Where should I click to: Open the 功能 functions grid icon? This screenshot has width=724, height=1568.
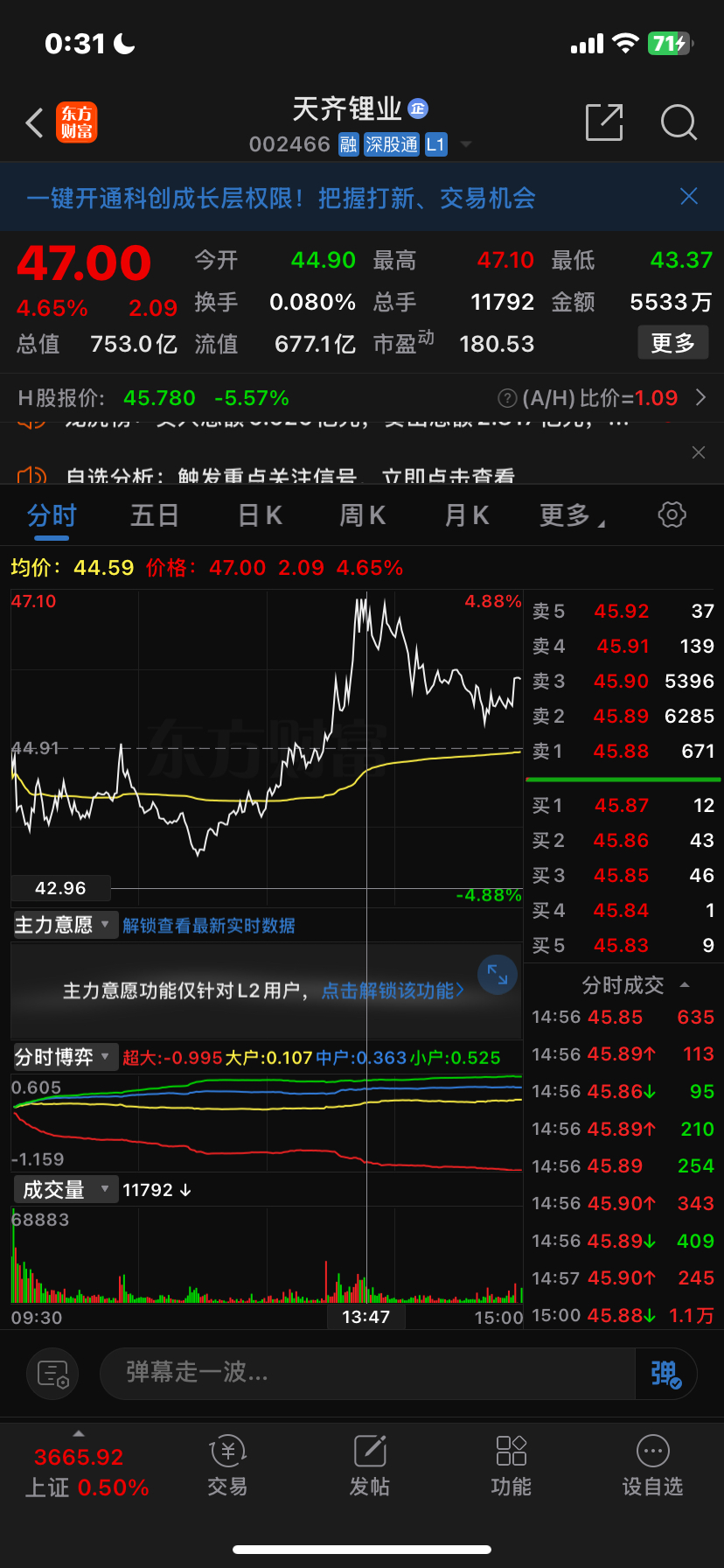(512, 1466)
